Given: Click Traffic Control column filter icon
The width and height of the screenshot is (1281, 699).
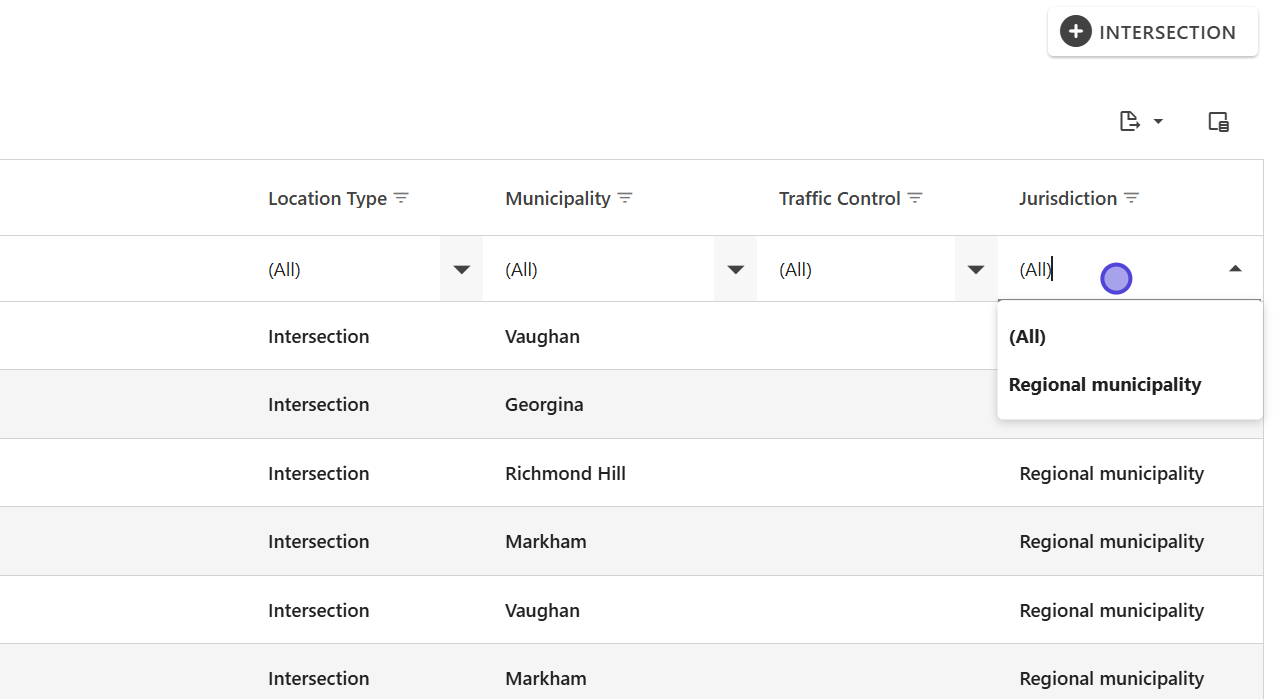Looking at the screenshot, I should (x=915, y=198).
